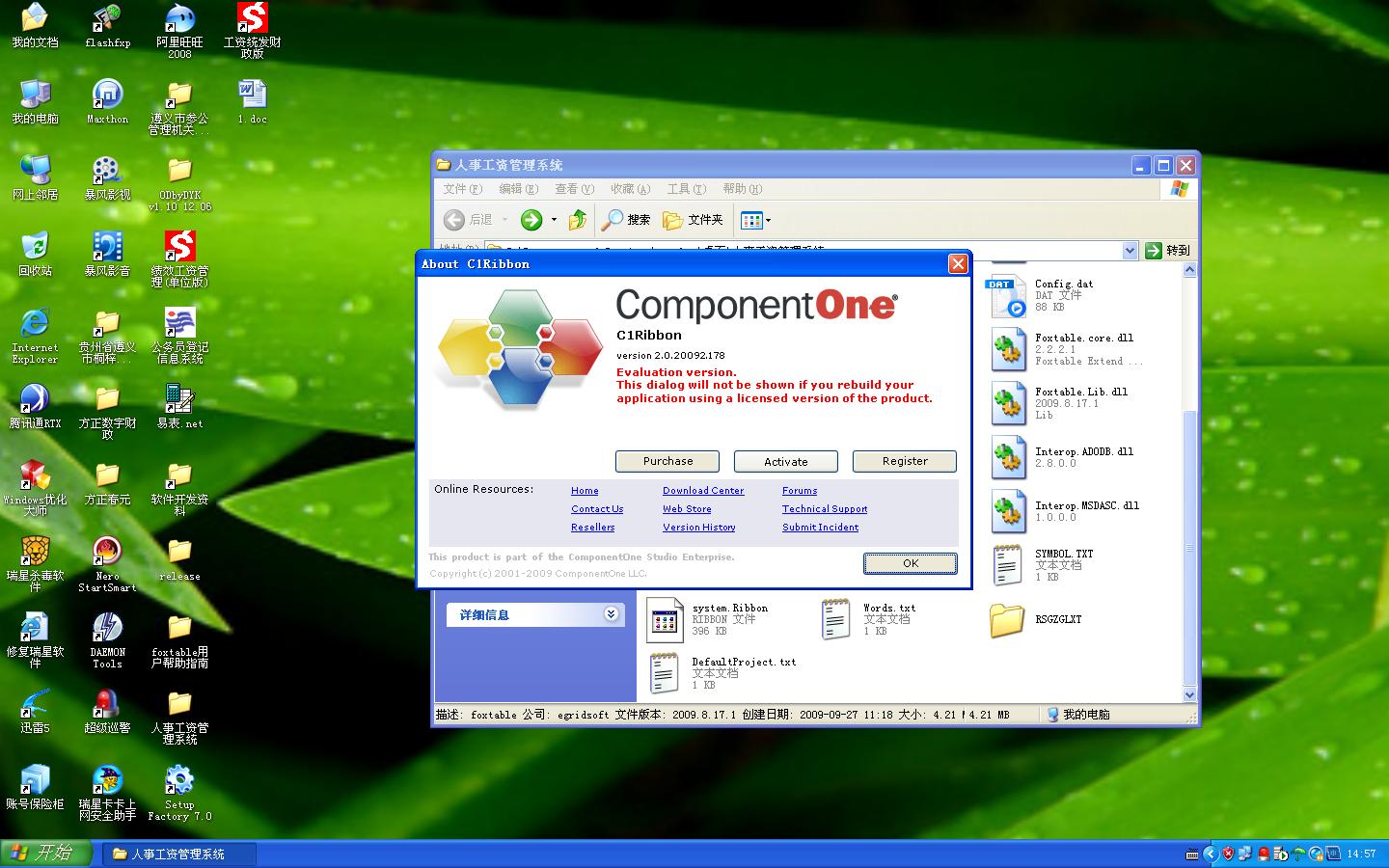Click the 转到 Go button
This screenshot has height=868, width=1389.
(x=1168, y=251)
